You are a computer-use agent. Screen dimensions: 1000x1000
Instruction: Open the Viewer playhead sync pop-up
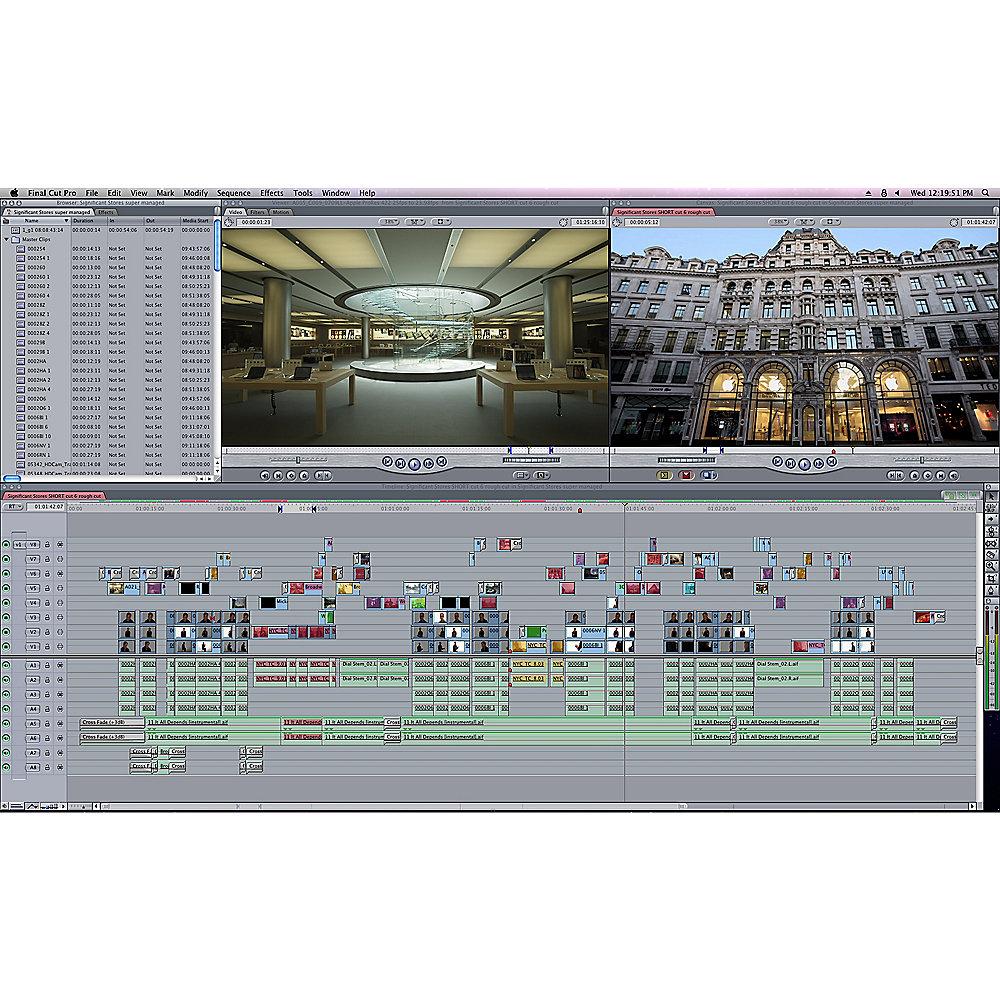pos(416,222)
